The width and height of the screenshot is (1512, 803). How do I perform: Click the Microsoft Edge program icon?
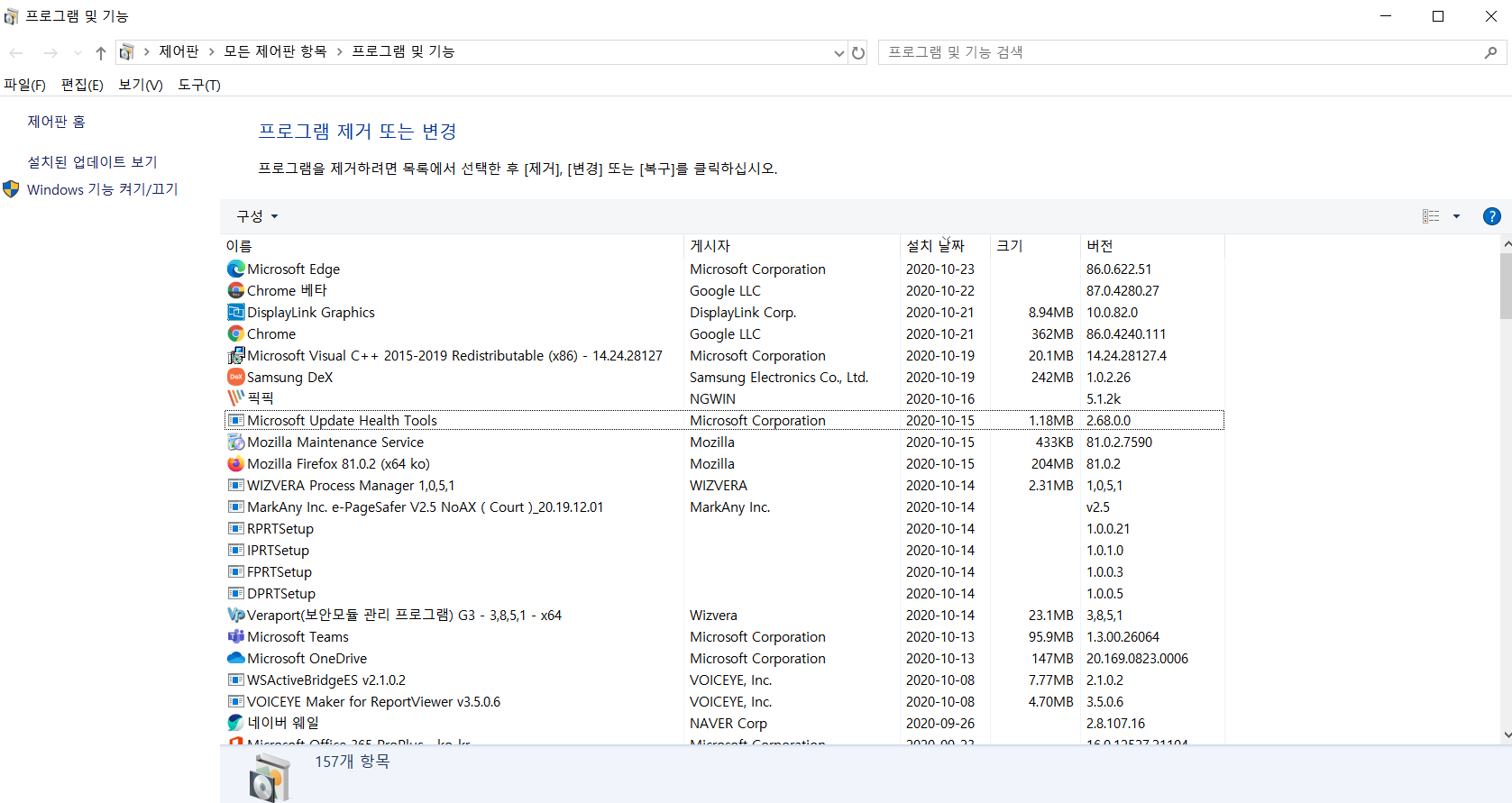(236, 269)
